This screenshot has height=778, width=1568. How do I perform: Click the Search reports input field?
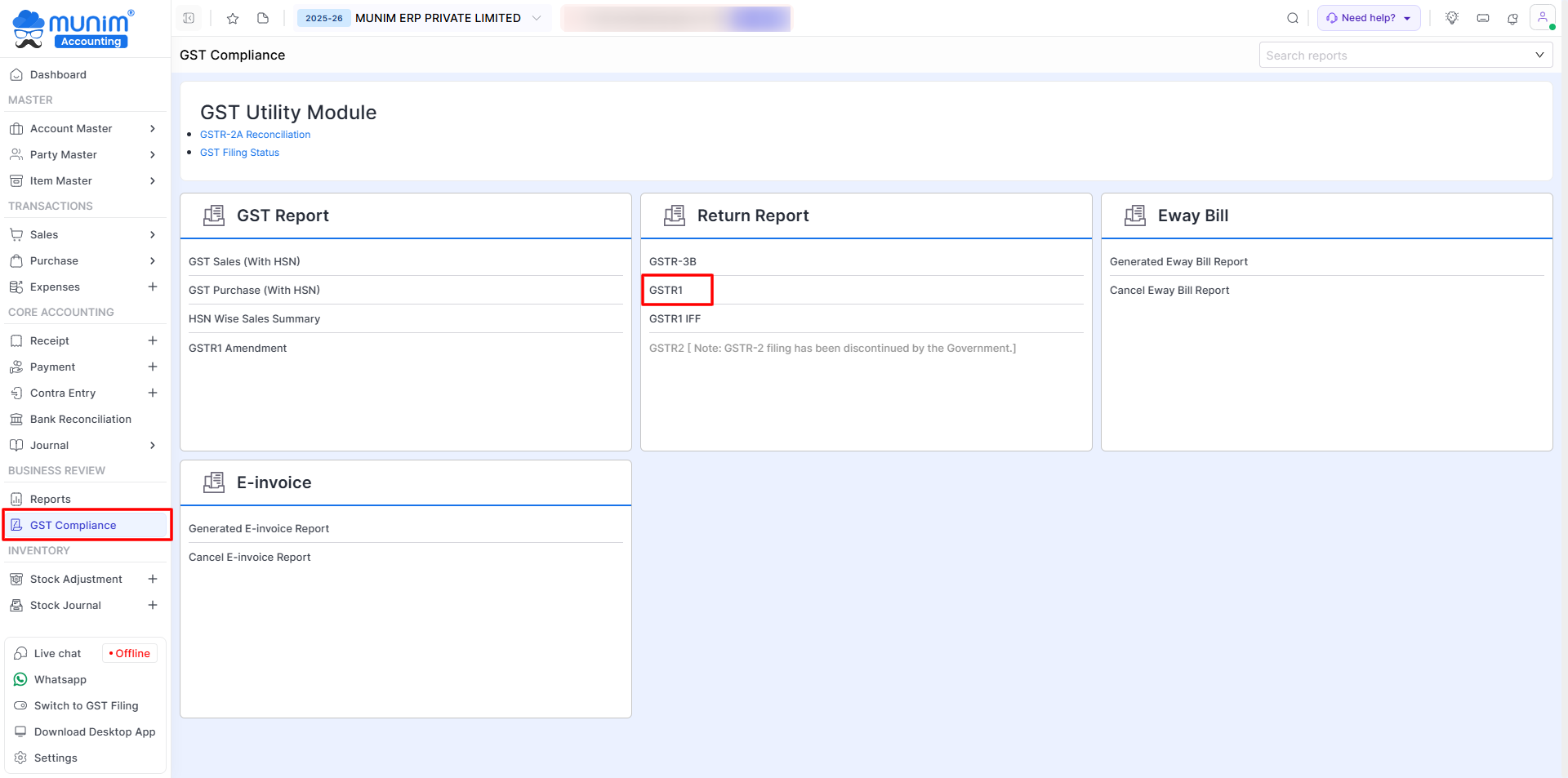pos(1396,56)
